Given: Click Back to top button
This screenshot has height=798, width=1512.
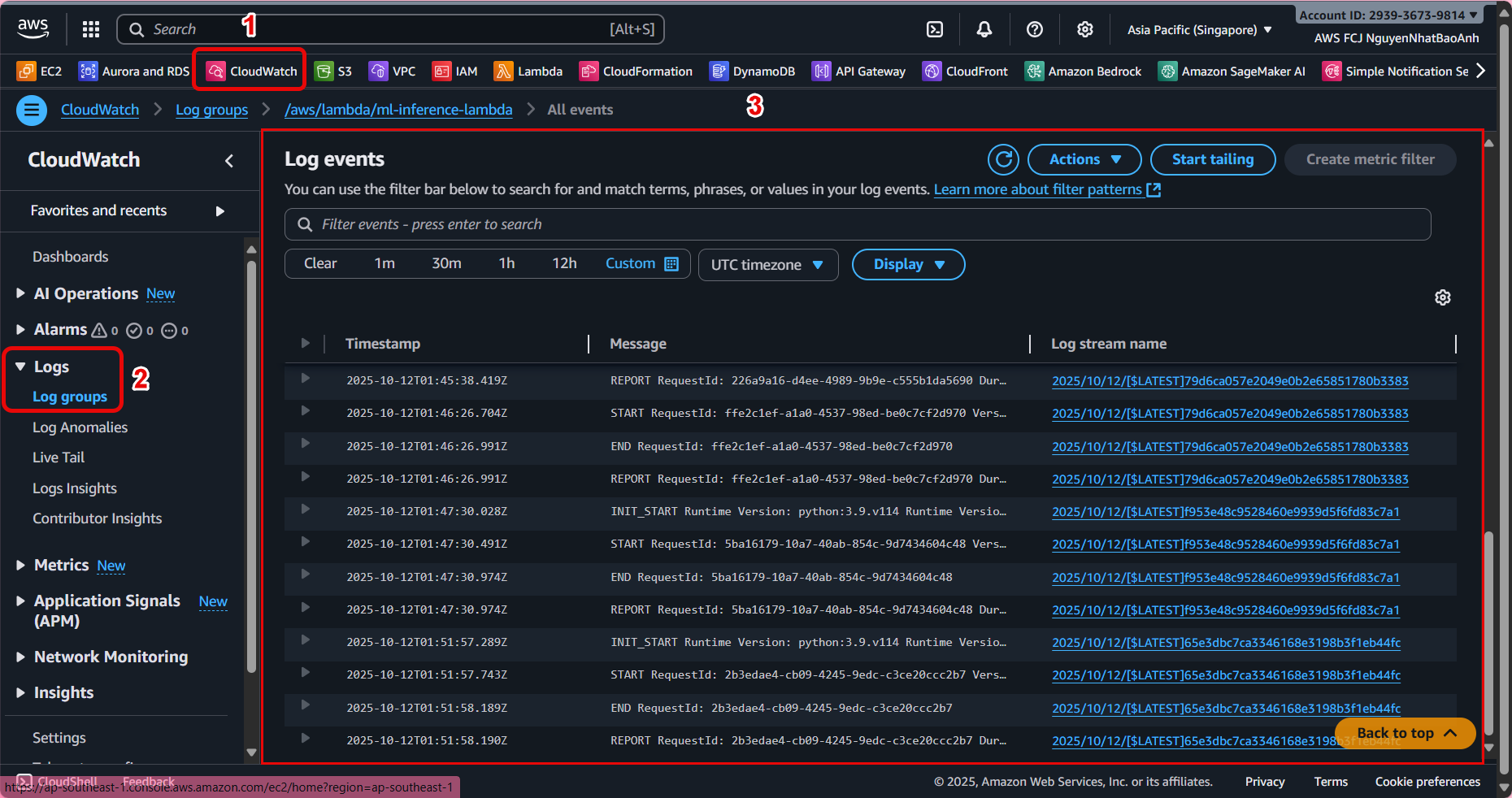Looking at the screenshot, I should coord(1406,733).
